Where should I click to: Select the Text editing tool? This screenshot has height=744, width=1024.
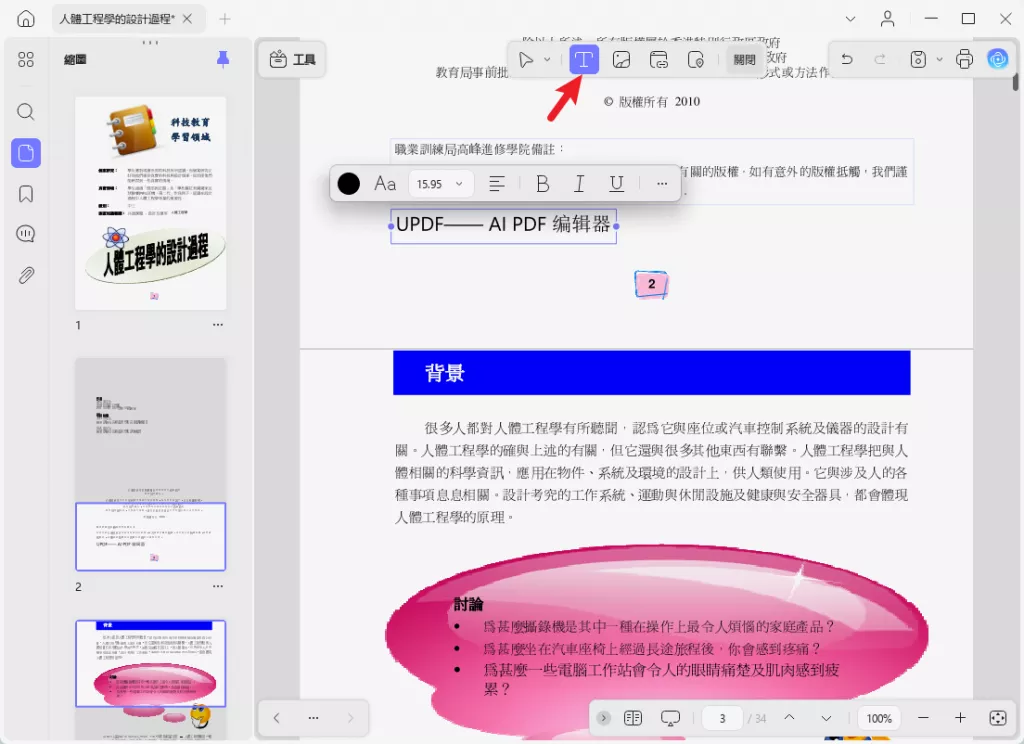click(x=583, y=59)
